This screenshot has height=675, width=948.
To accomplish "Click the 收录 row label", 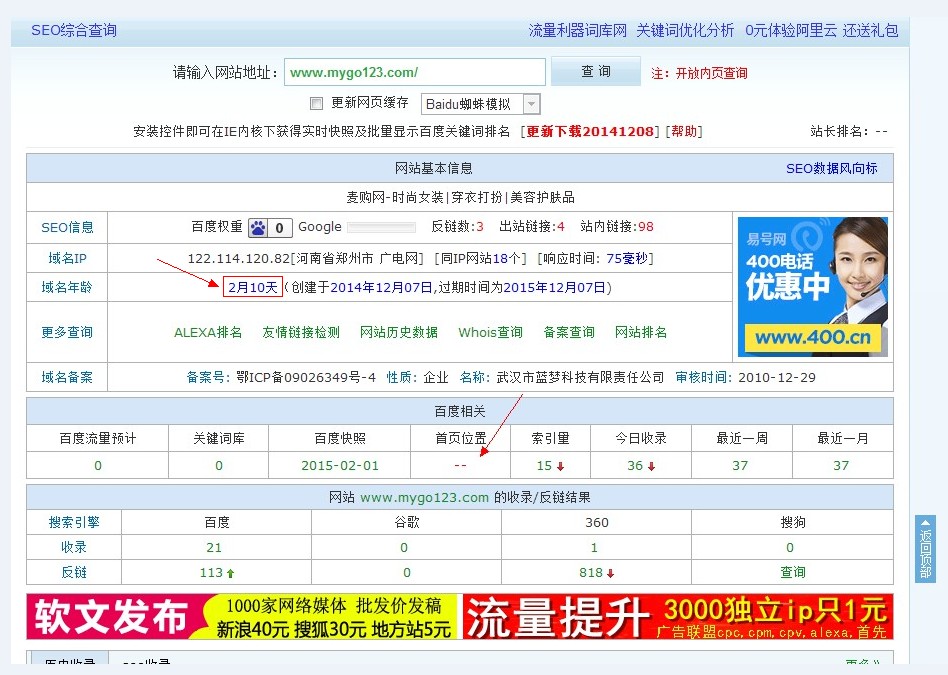I will (74, 547).
